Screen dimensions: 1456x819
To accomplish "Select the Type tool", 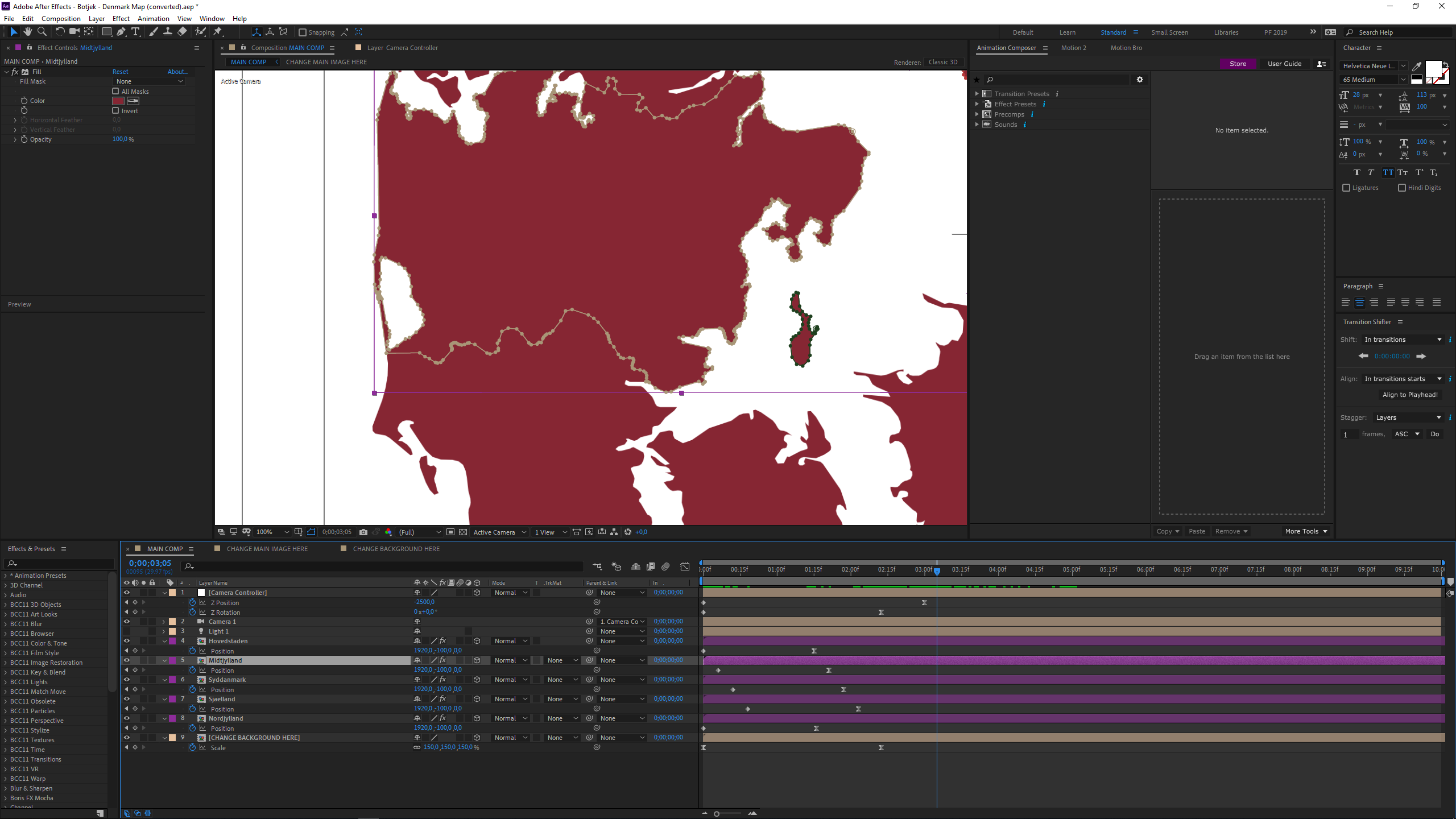I will pos(135,32).
